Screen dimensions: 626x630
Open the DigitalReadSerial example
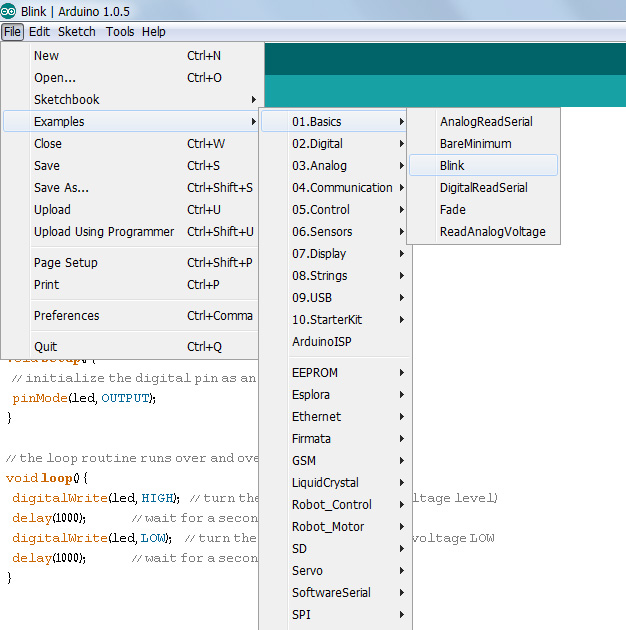483,188
